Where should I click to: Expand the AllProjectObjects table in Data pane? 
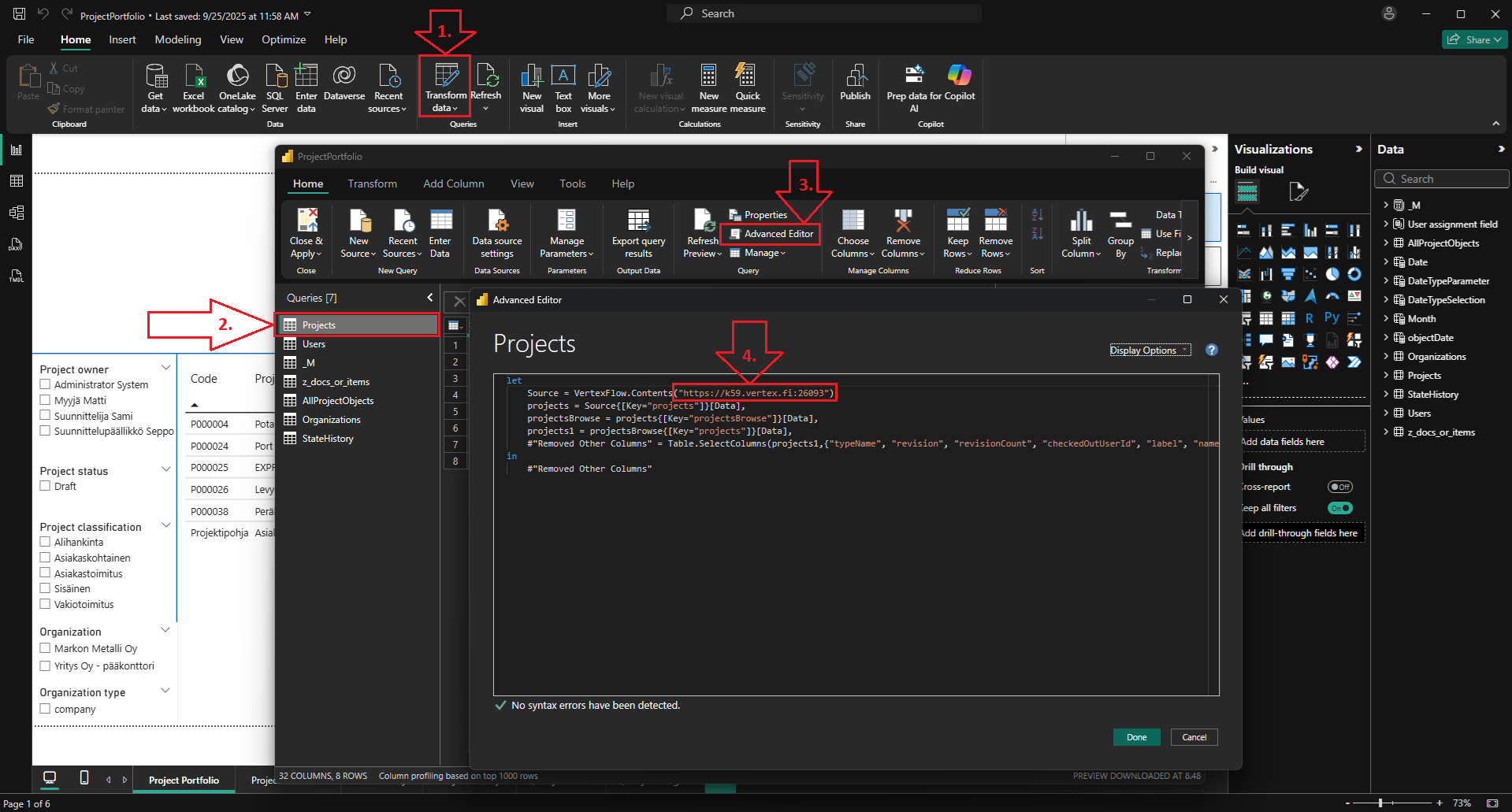point(1386,243)
